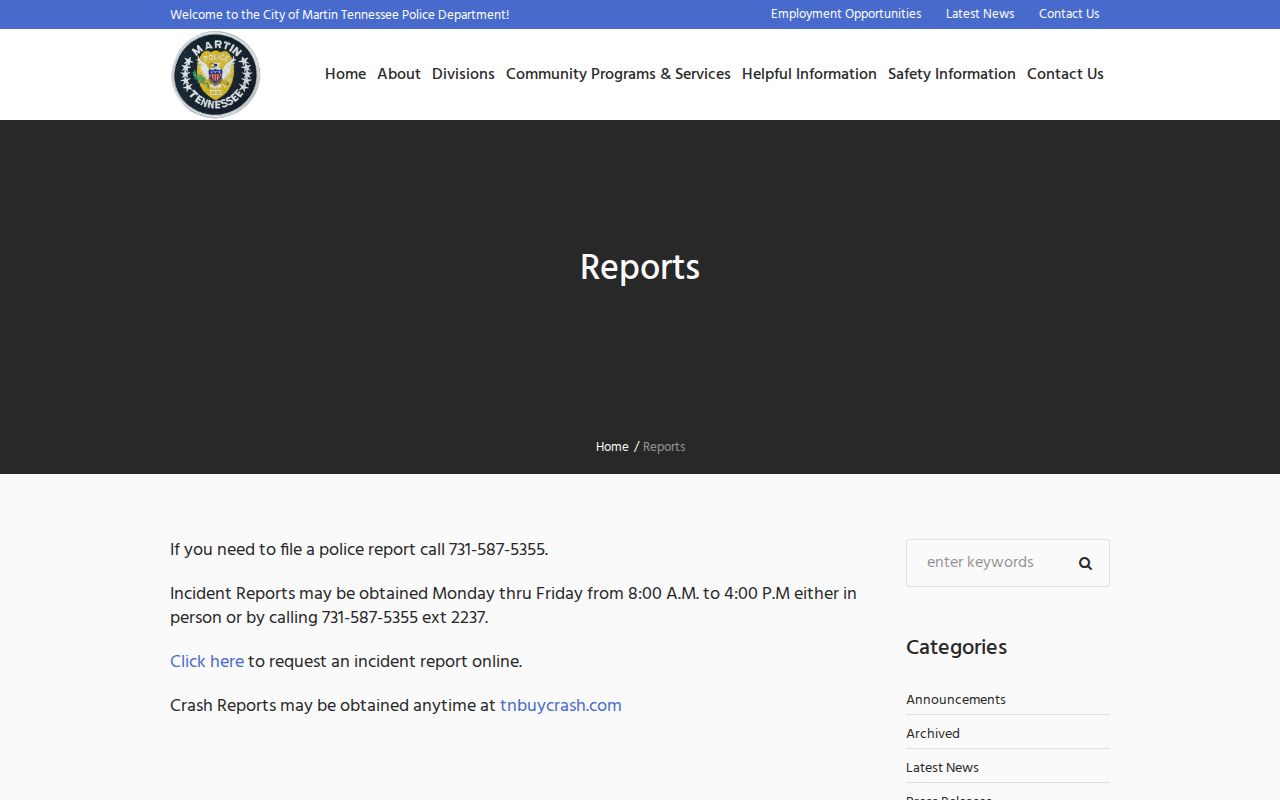Click the search magnifier icon
Image resolution: width=1280 pixels, height=800 pixels.
(x=1085, y=563)
